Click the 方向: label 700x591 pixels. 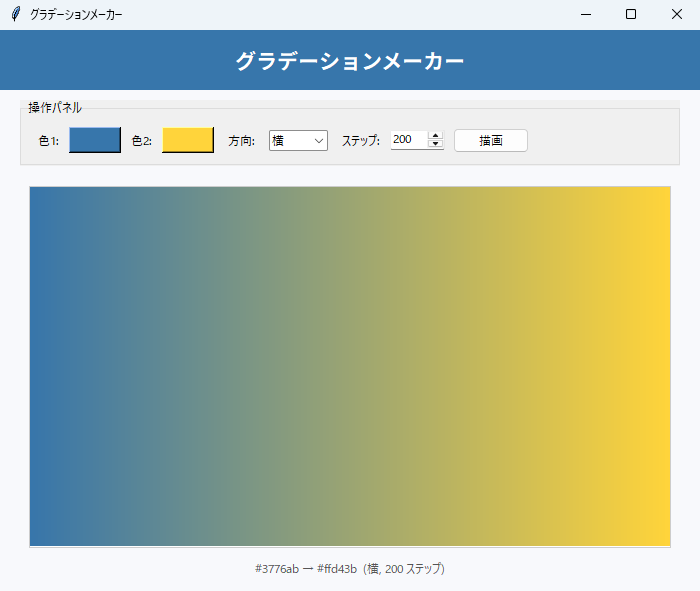click(x=242, y=141)
